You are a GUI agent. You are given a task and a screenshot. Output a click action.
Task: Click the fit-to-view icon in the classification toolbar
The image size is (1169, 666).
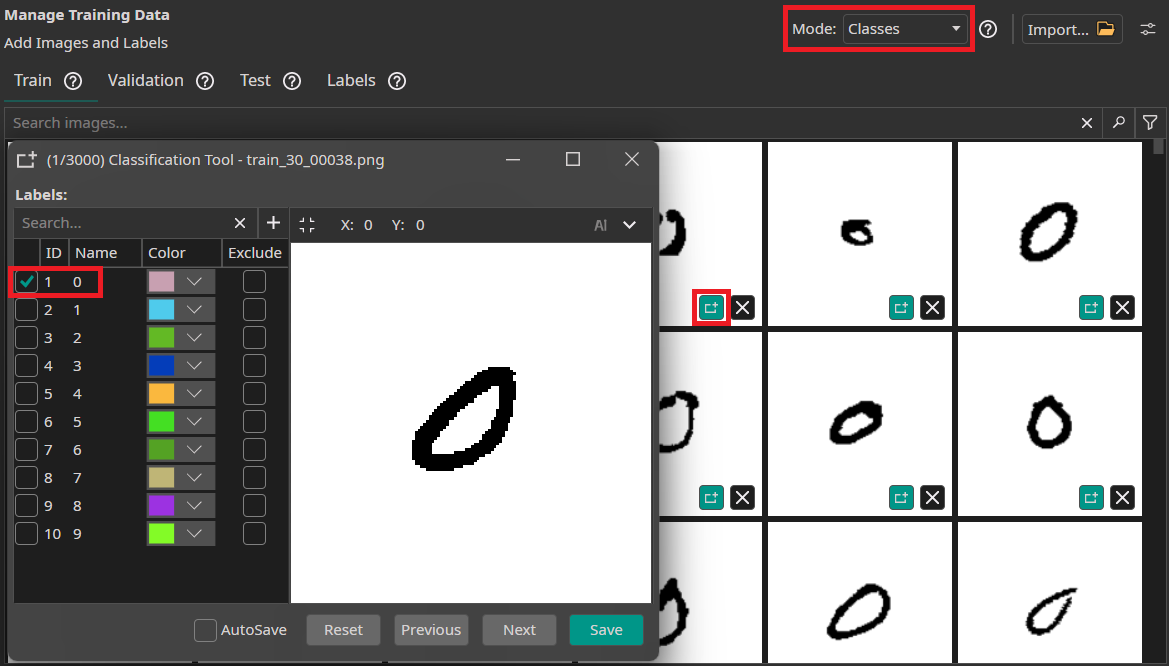(307, 225)
